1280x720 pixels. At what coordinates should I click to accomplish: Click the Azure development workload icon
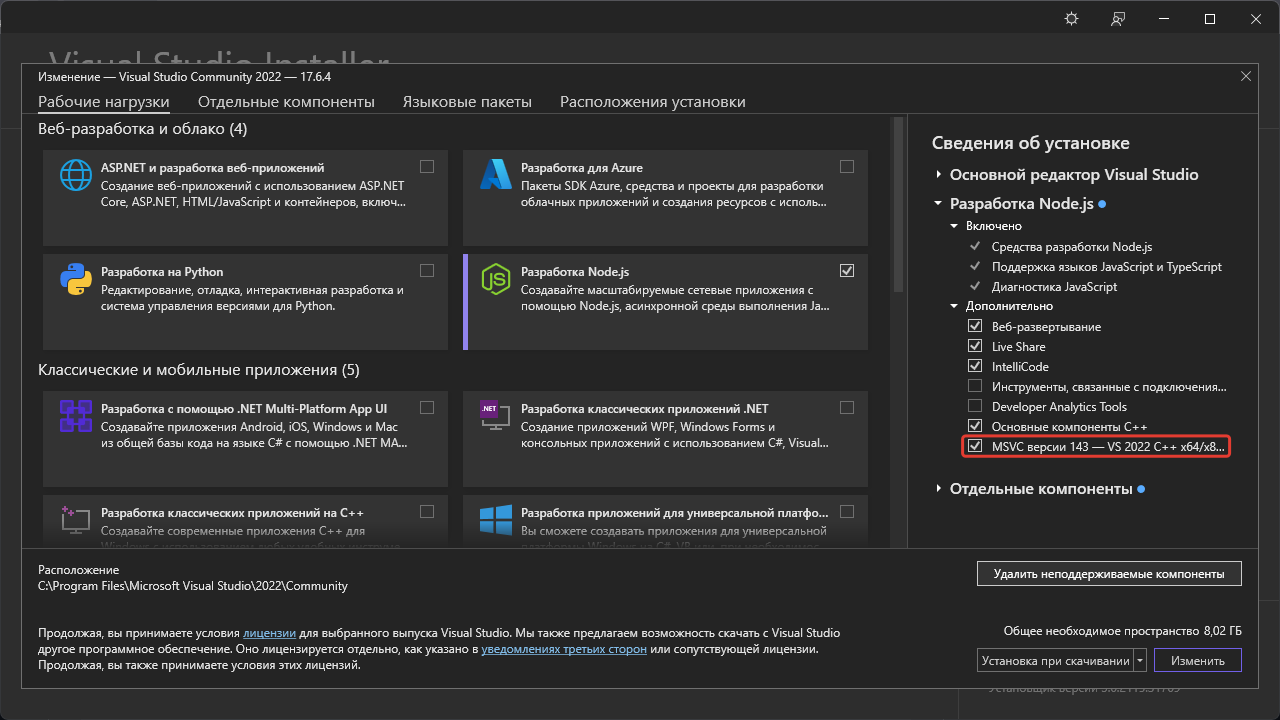point(496,175)
